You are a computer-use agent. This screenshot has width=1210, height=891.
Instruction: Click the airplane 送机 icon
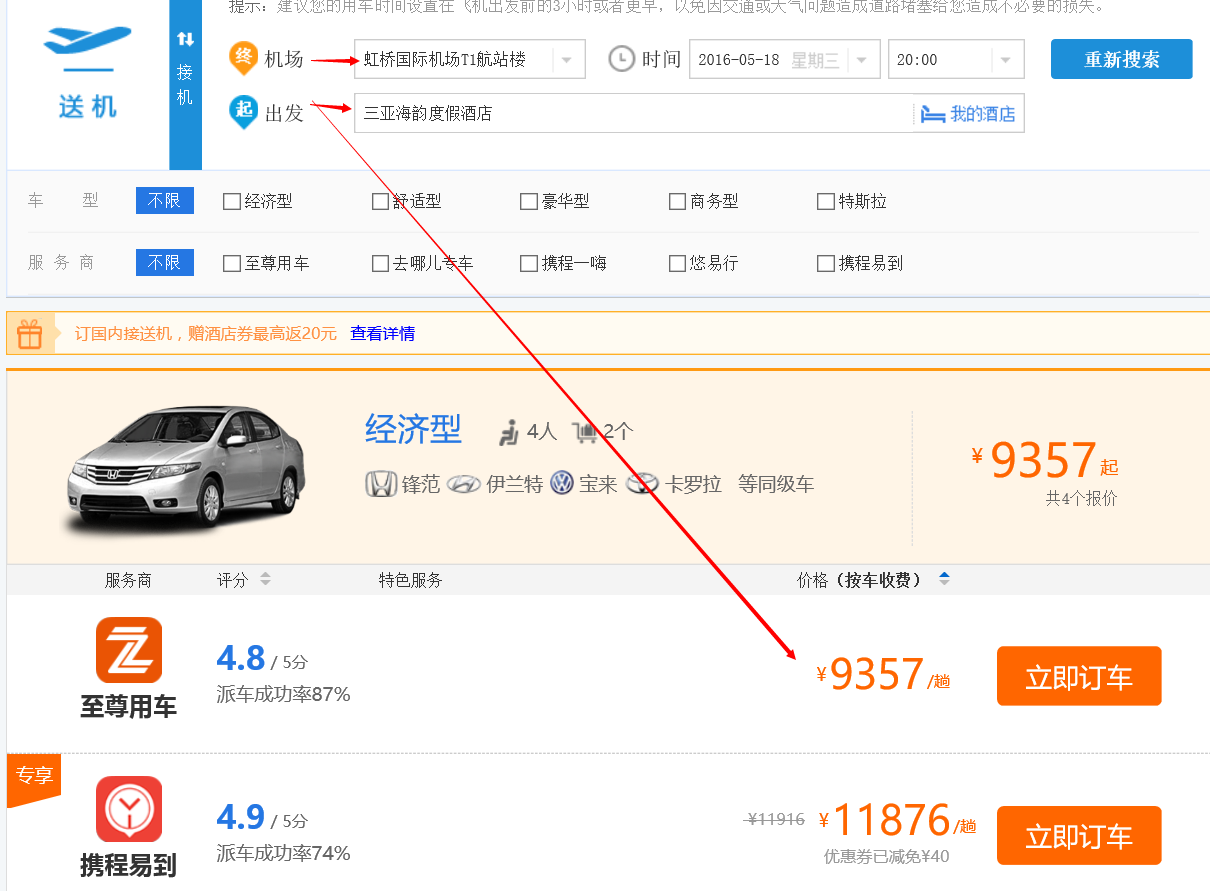point(87,47)
